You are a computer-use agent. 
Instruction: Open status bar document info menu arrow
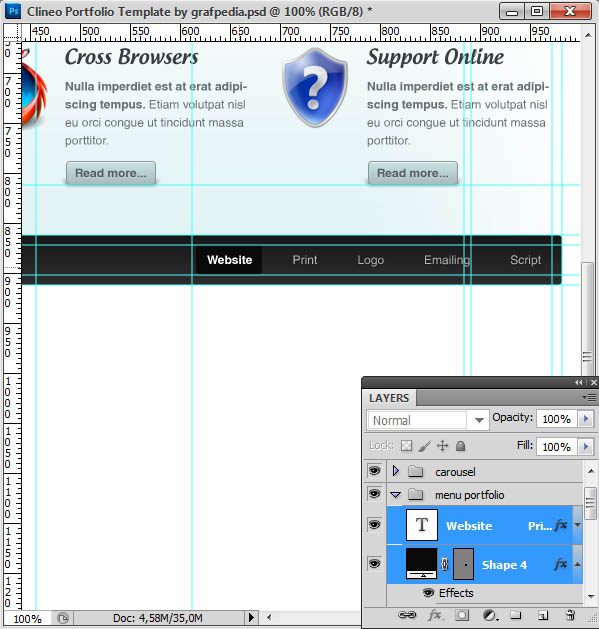[x=251, y=618]
